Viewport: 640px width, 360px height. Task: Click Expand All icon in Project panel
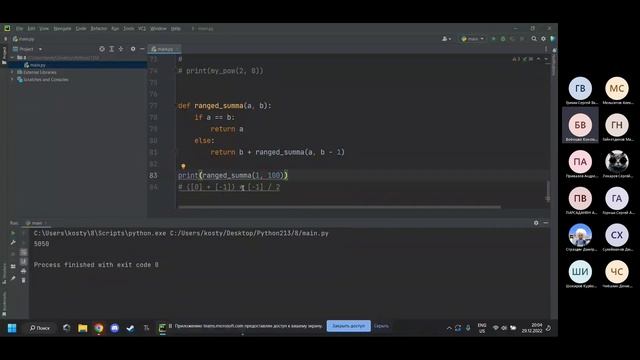pos(111,49)
